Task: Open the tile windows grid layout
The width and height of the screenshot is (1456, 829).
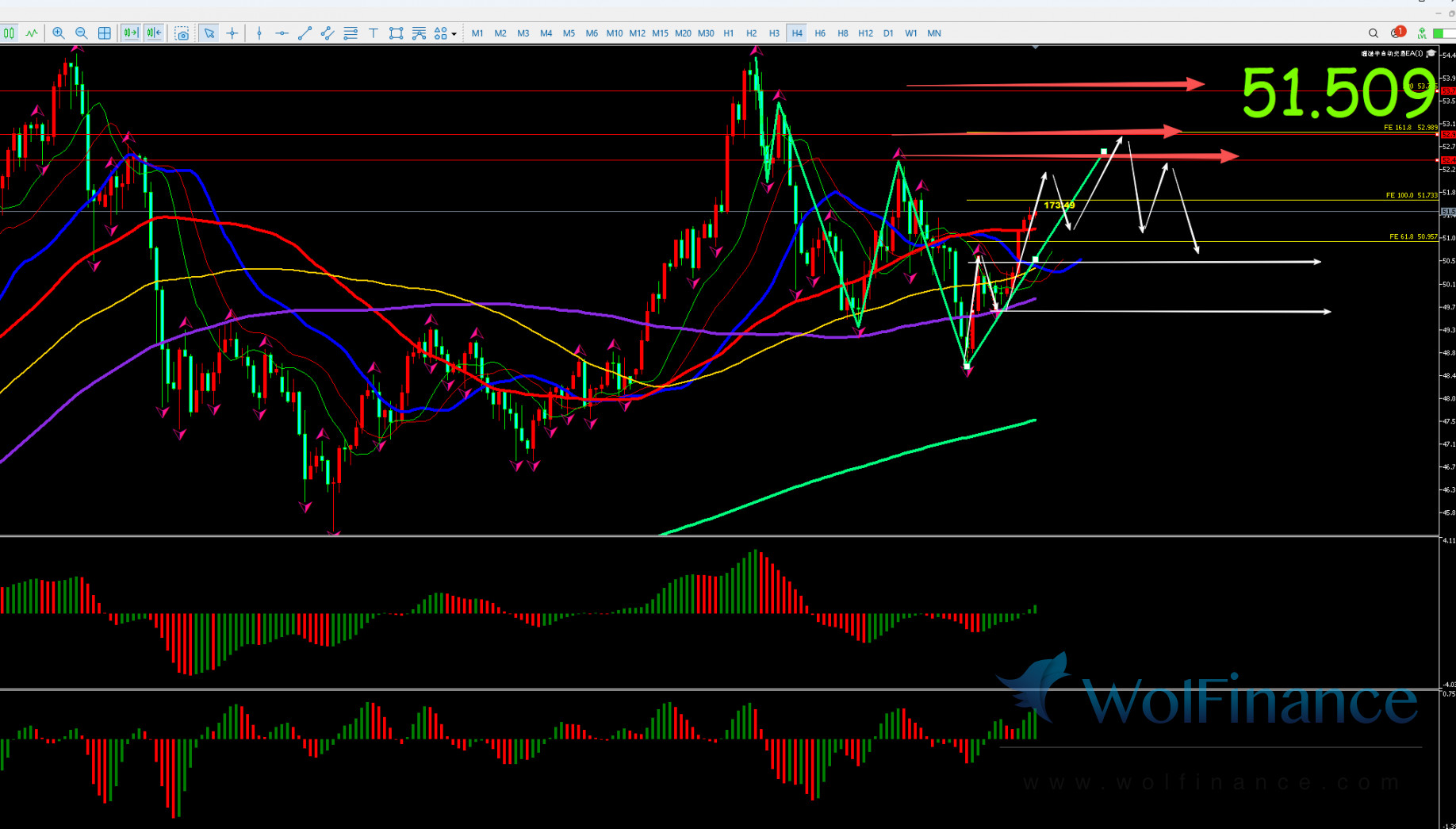Action: click(104, 33)
